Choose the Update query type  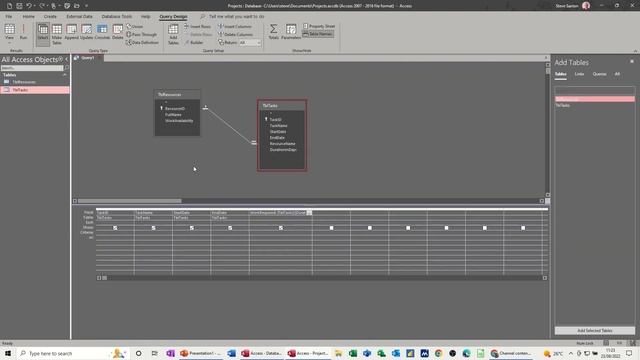click(x=87, y=32)
